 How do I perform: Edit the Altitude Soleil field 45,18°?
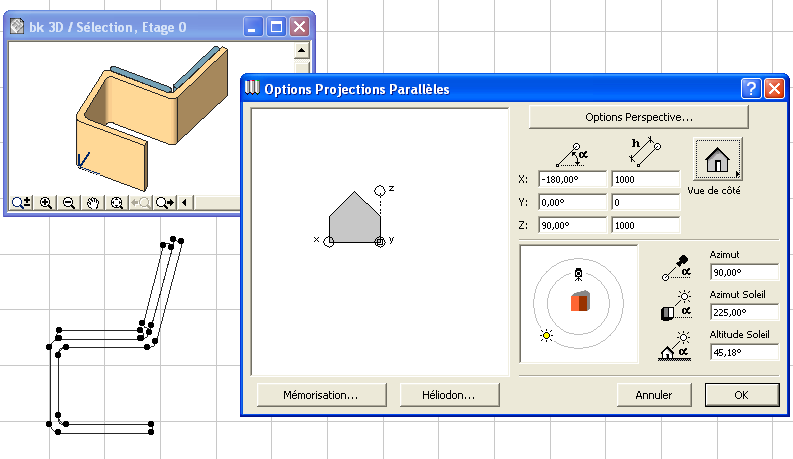744,352
